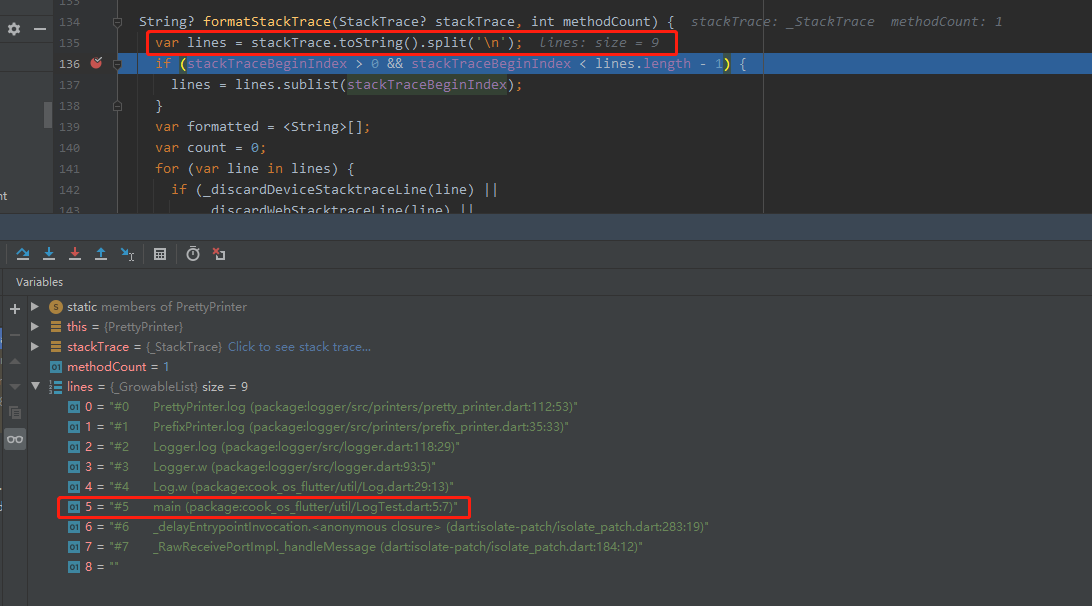The width and height of the screenshot is (1092, 606).
Task: Select the Variables panel tab
Action: coord(38,282)
